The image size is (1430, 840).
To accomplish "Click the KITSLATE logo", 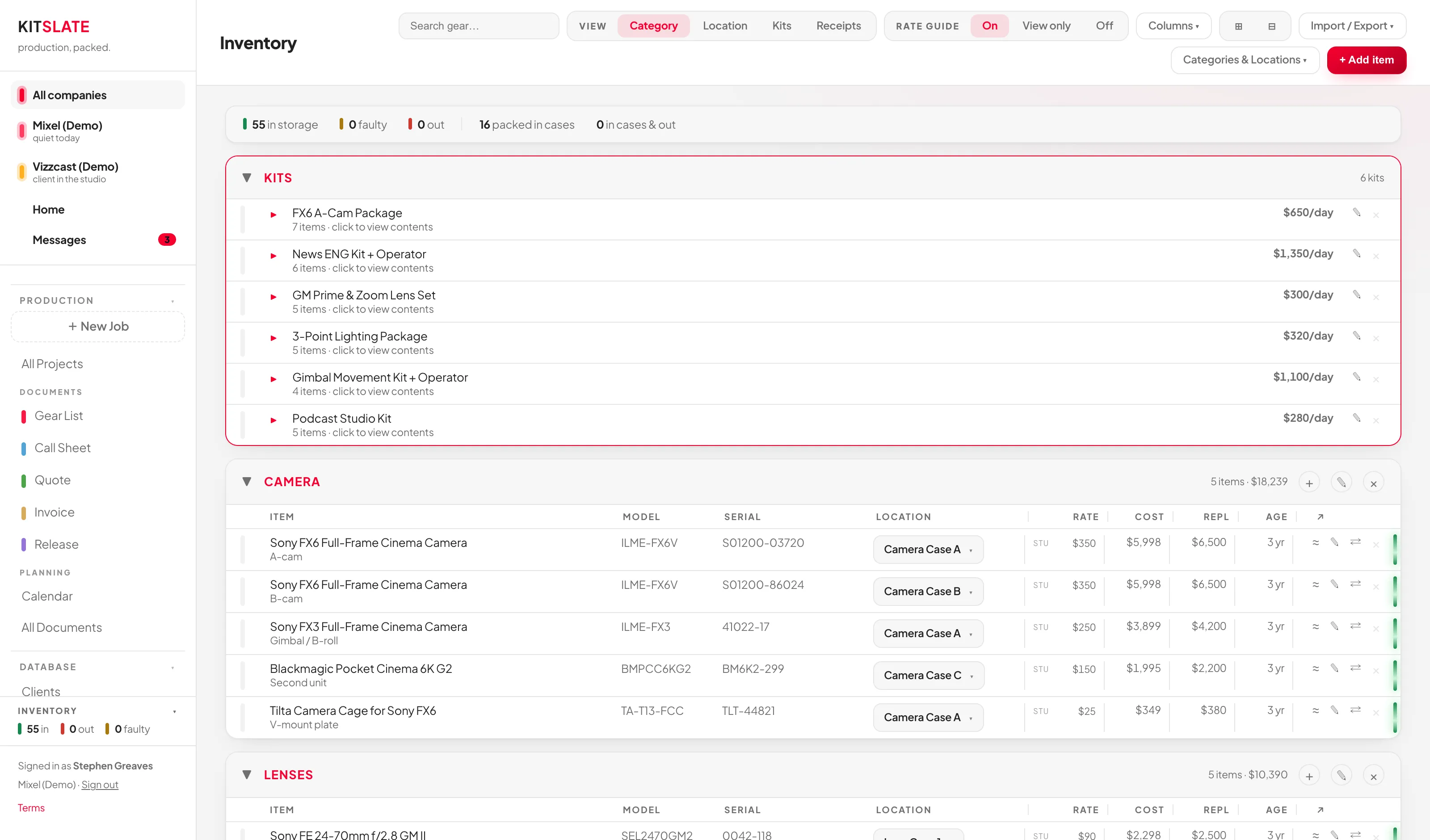I will pos(53,27).
